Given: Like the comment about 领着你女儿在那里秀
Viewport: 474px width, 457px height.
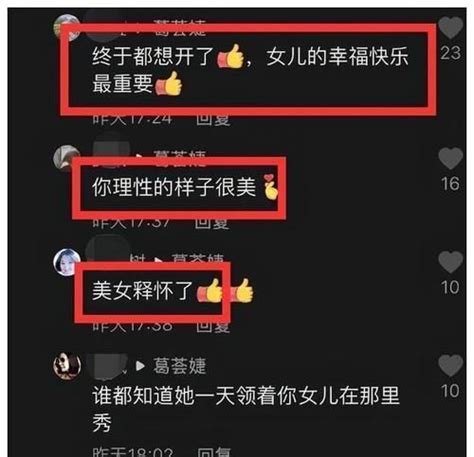Looking at the screenshot, I should [450, 365].
